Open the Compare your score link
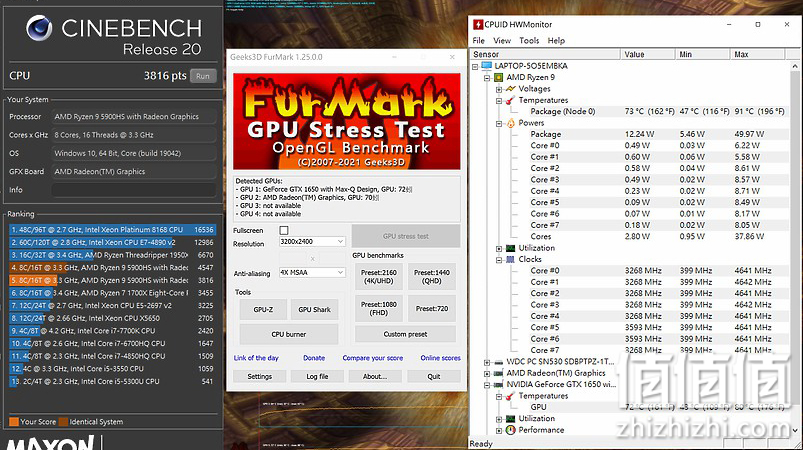Screen dimensions: 803x450 (x=373, y=358)
